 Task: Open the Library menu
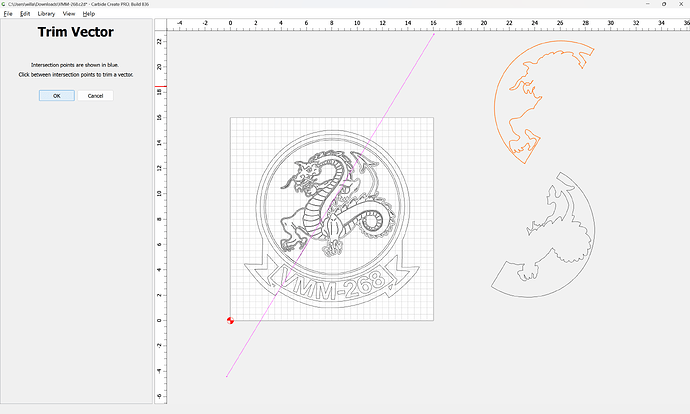pos(46,14)
